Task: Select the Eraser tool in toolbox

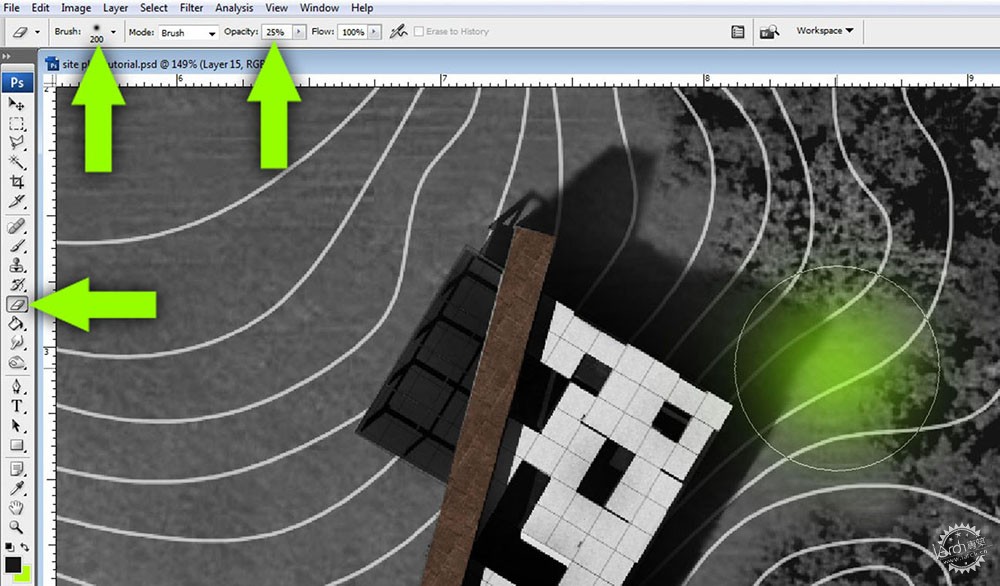Action: coord(17,305)
